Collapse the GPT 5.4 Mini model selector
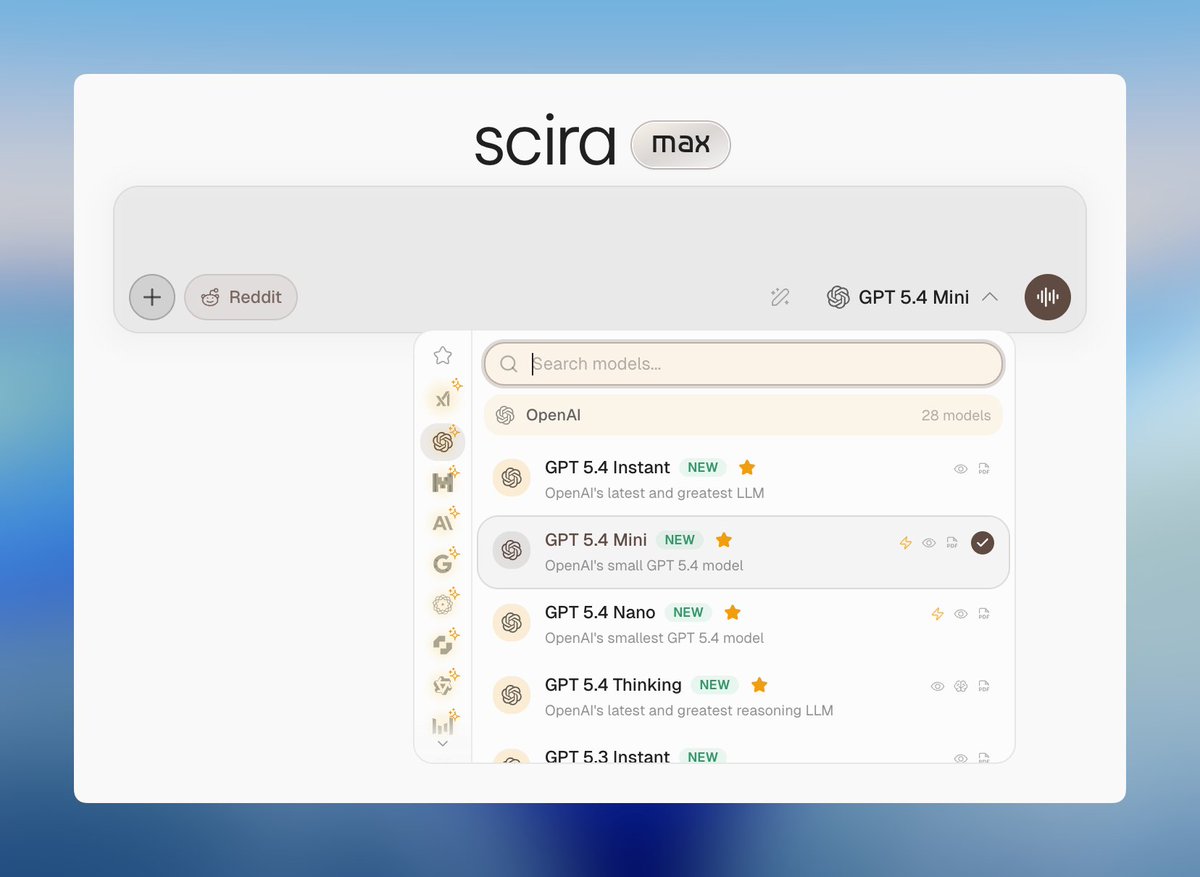The height and width of the screenshot is (877, 1200). click(x=913, y=297)
